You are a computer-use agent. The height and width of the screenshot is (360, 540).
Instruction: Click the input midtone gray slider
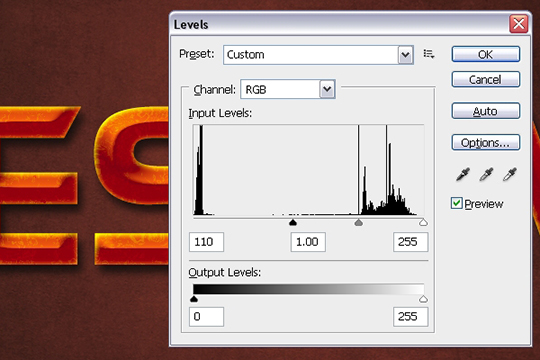coord(359,223)
